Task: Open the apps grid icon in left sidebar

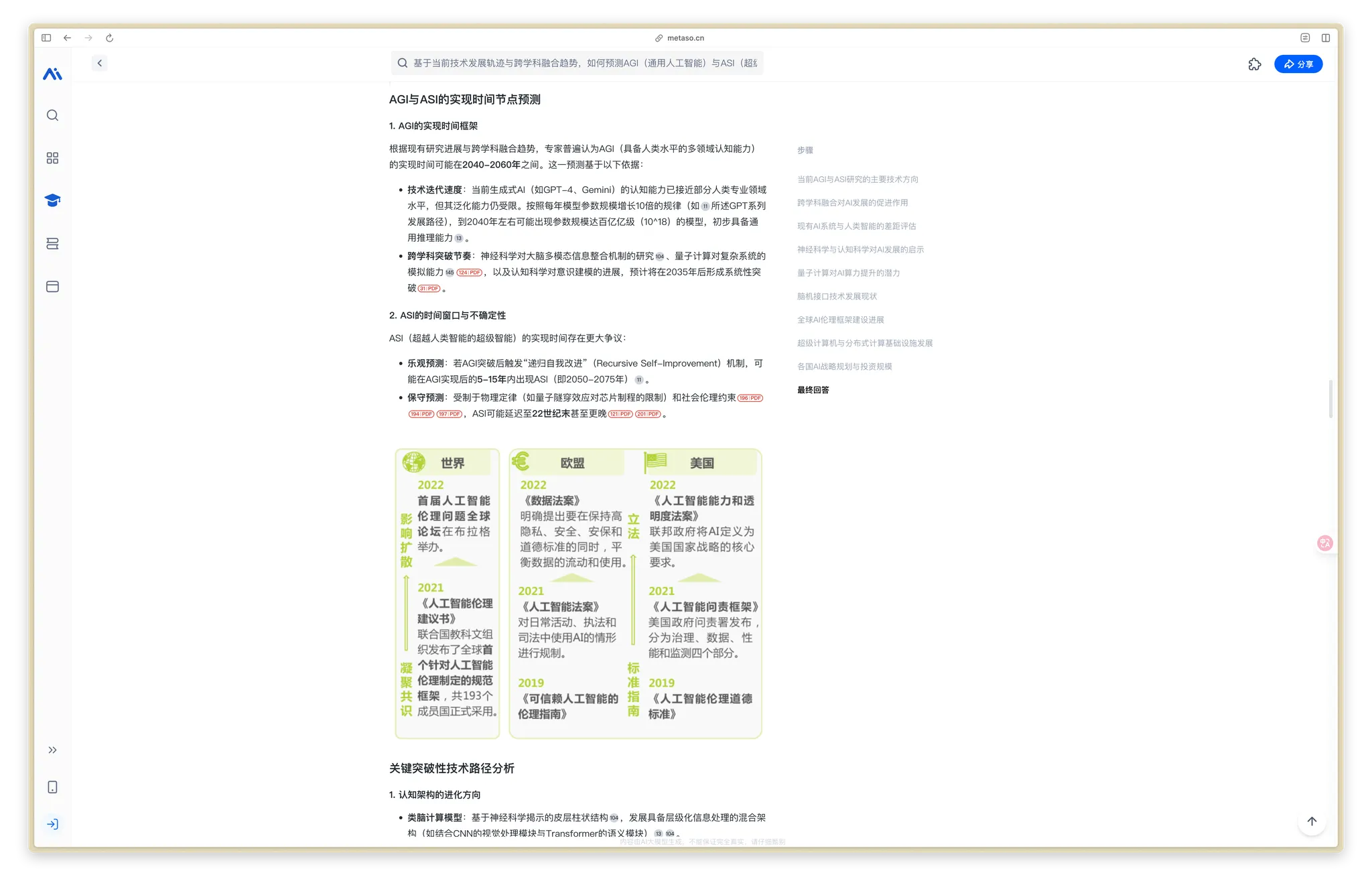Action: point(52,158)
